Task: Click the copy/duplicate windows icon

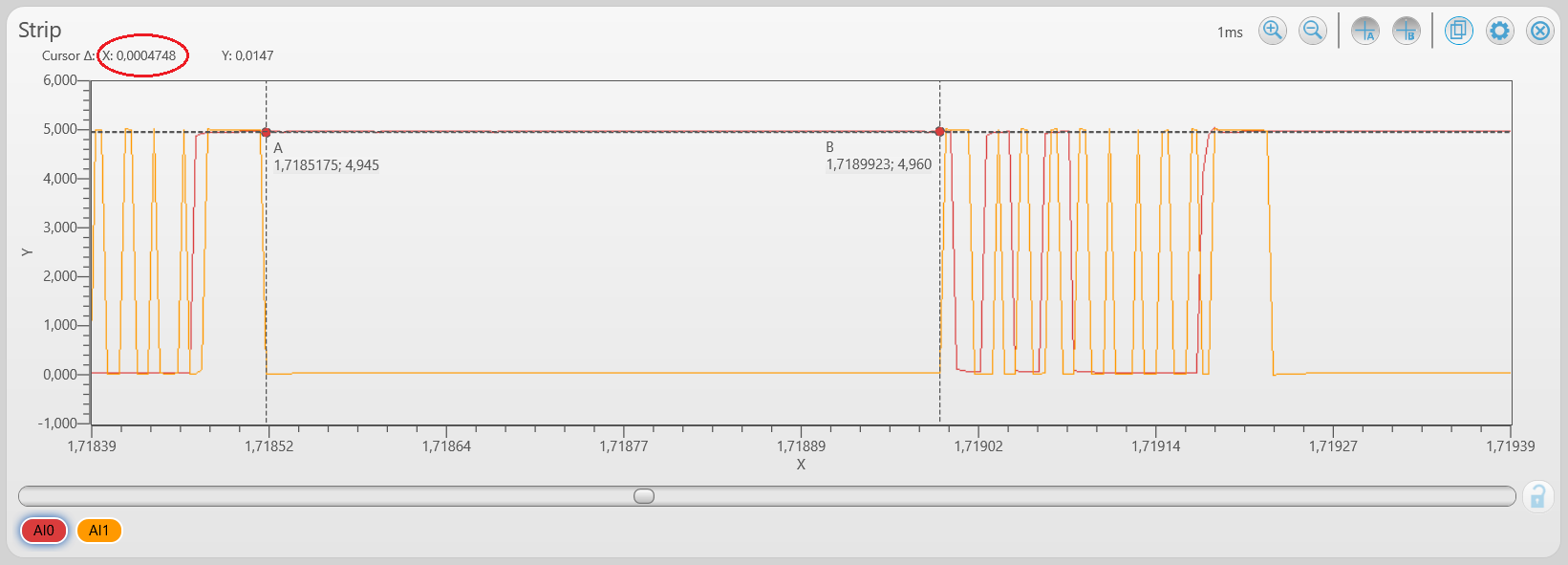Action: 1458,31
